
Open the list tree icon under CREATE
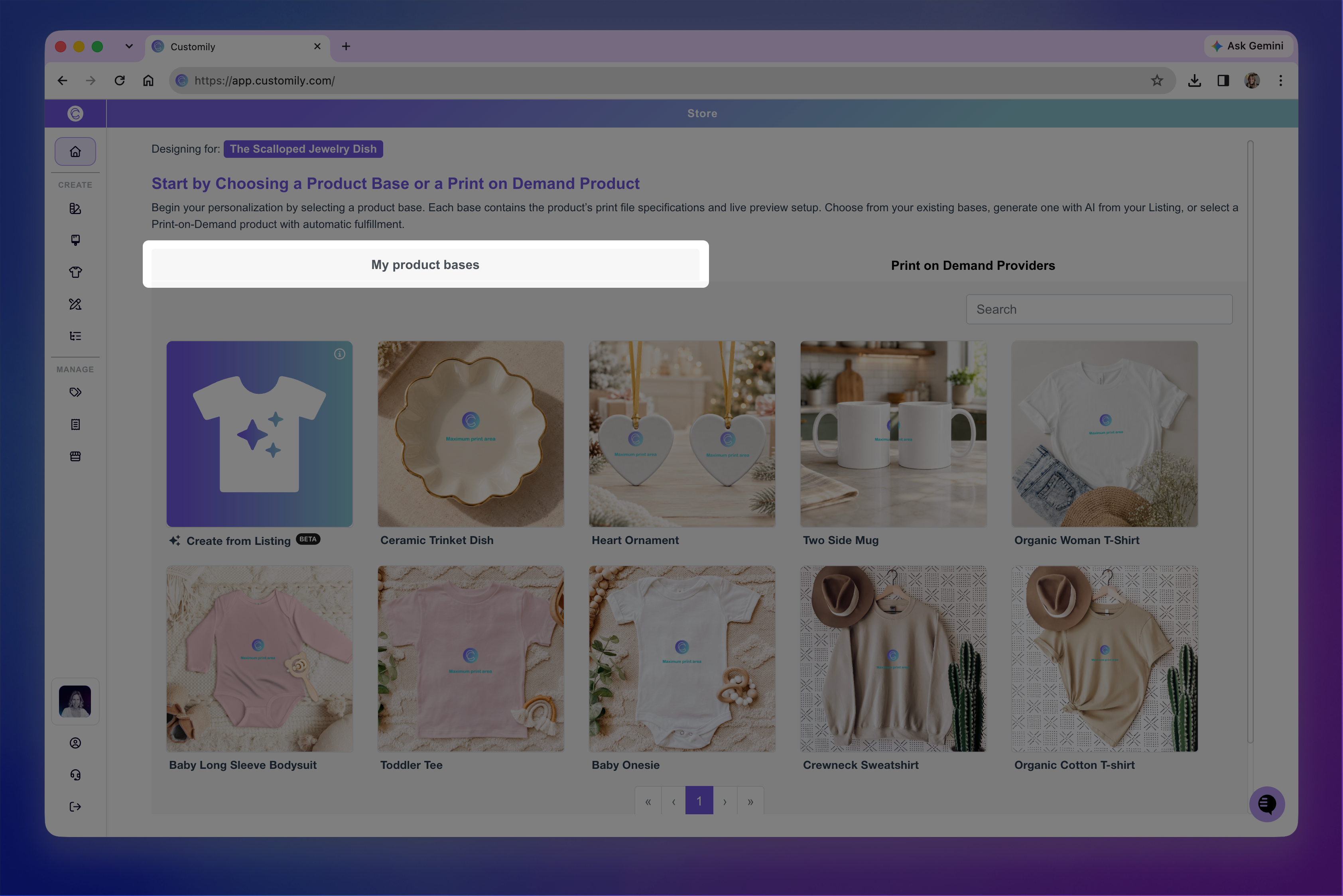tap(75, 336)
